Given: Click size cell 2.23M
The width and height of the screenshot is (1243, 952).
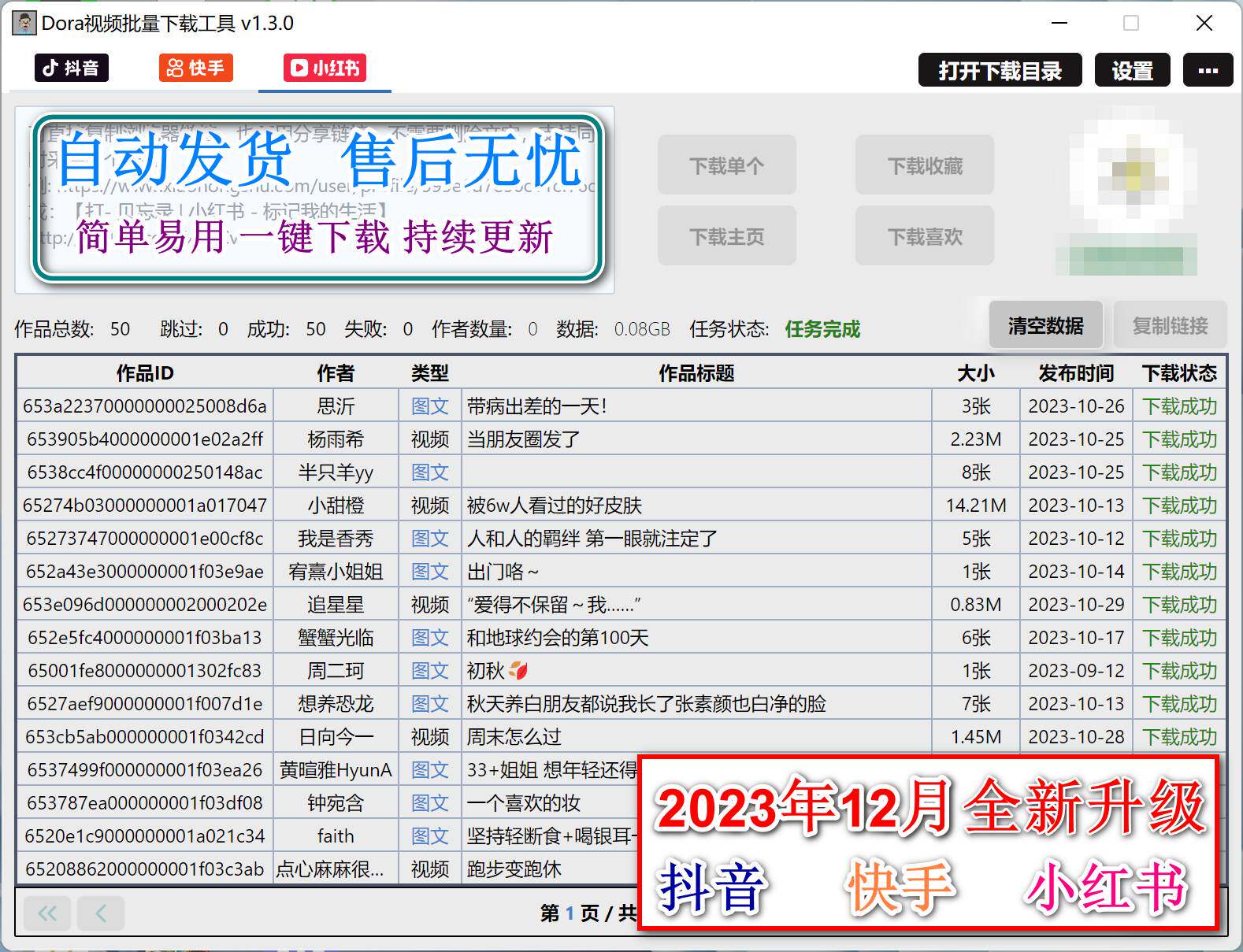Looking at the screenshot, I should 976,439.
